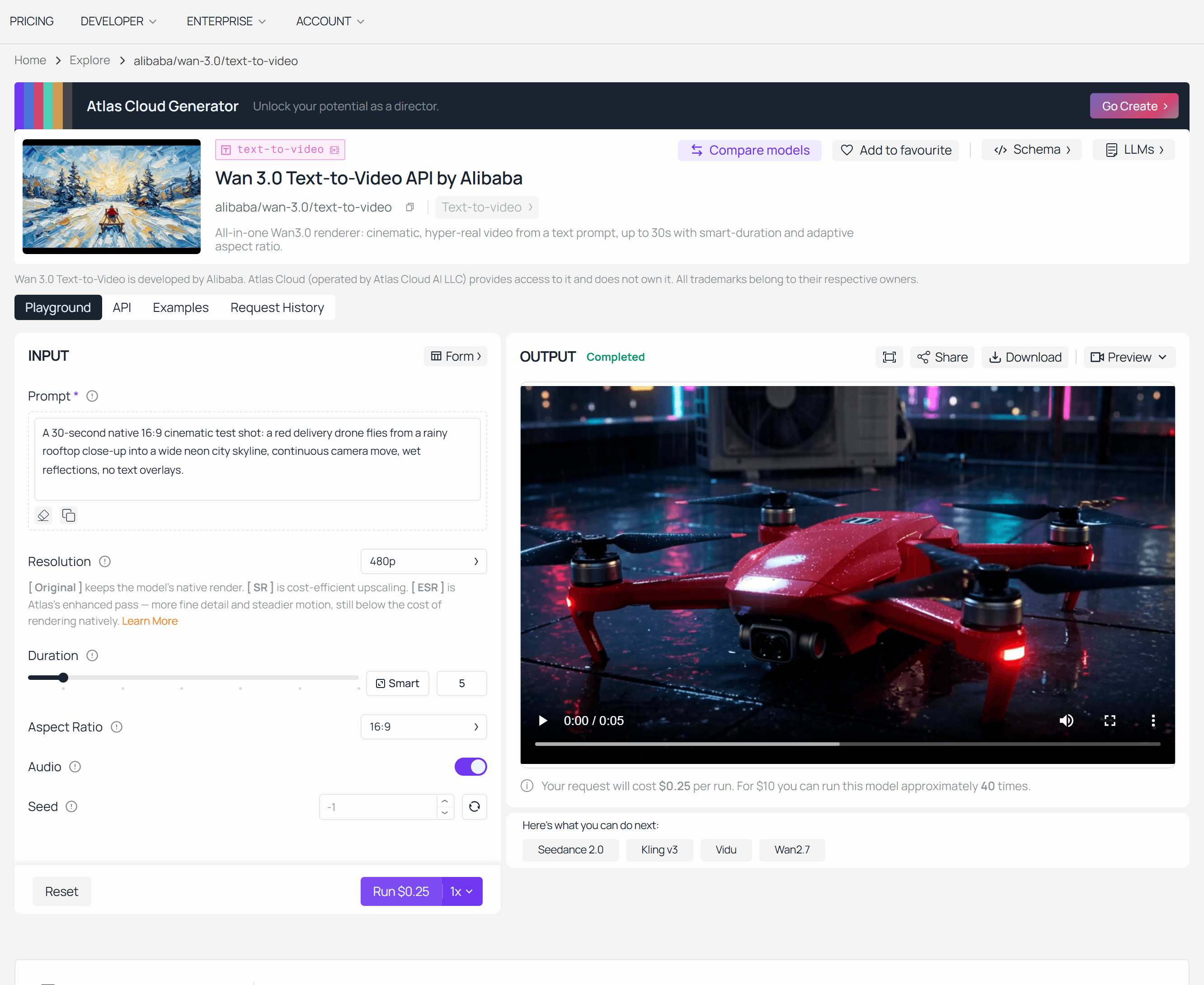The image size is (1204, 985).
Task: Click the output frame expand icon
Action: click(889, 357)
